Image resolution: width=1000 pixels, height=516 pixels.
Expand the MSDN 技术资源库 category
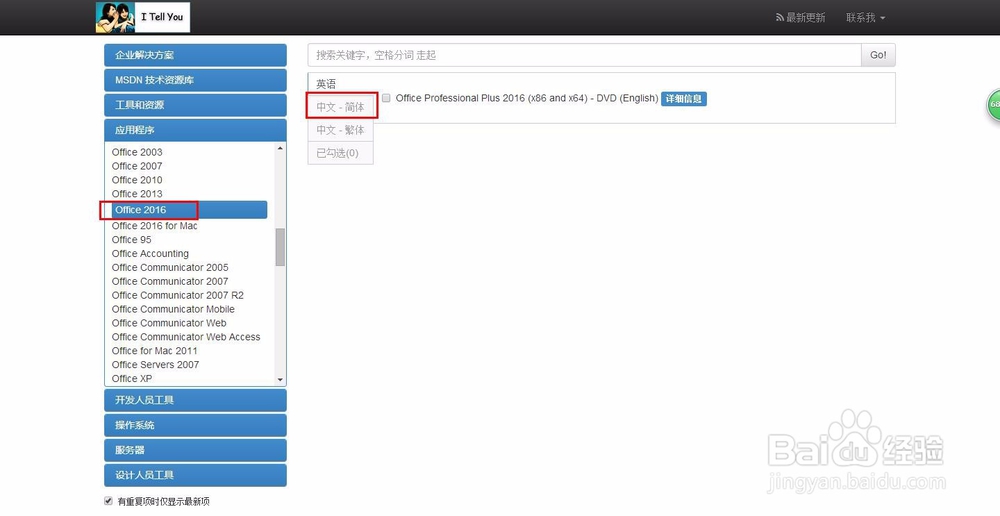tap(195, 80)
